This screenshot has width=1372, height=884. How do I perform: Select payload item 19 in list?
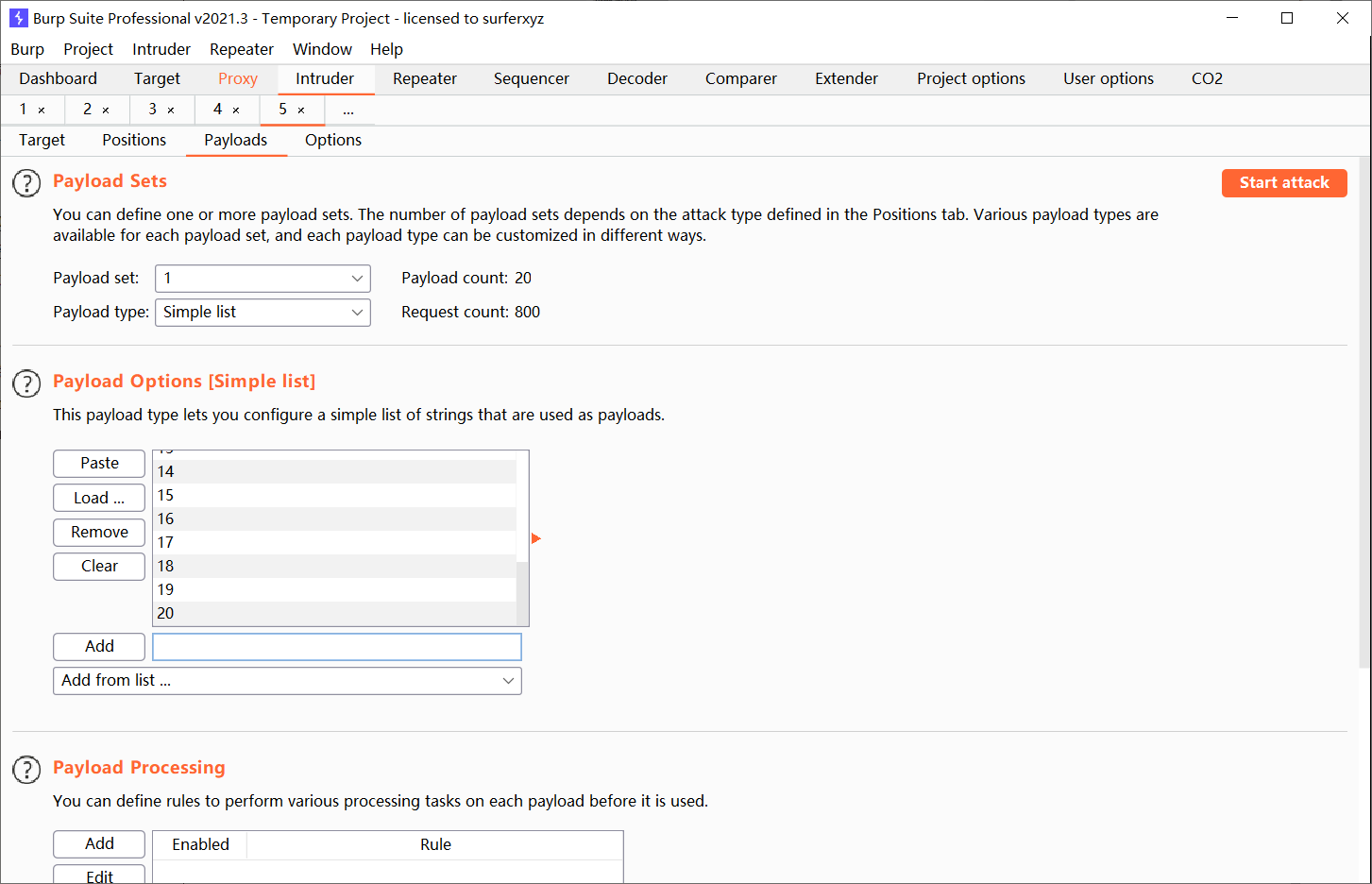point(334,589)
